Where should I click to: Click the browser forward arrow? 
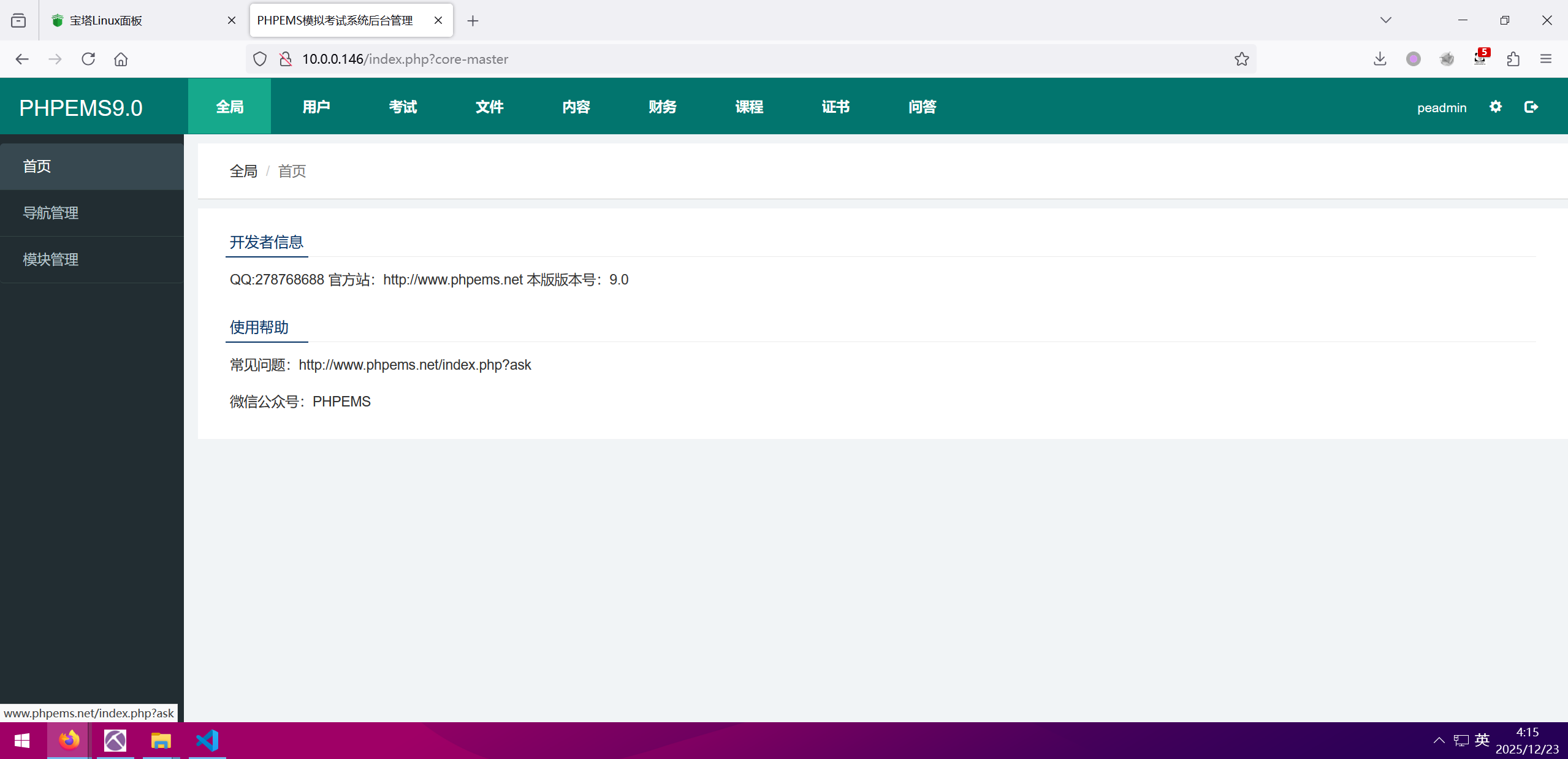[x=55, y=59]
